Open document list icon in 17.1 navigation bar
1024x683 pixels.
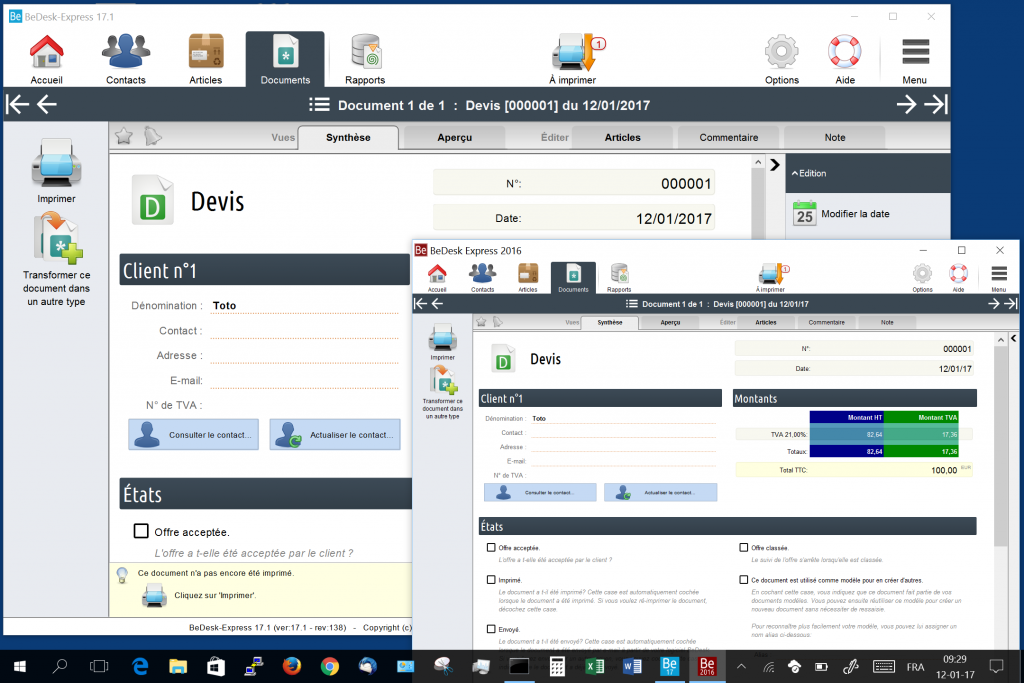pyautogui.click(x=319, y=104)
